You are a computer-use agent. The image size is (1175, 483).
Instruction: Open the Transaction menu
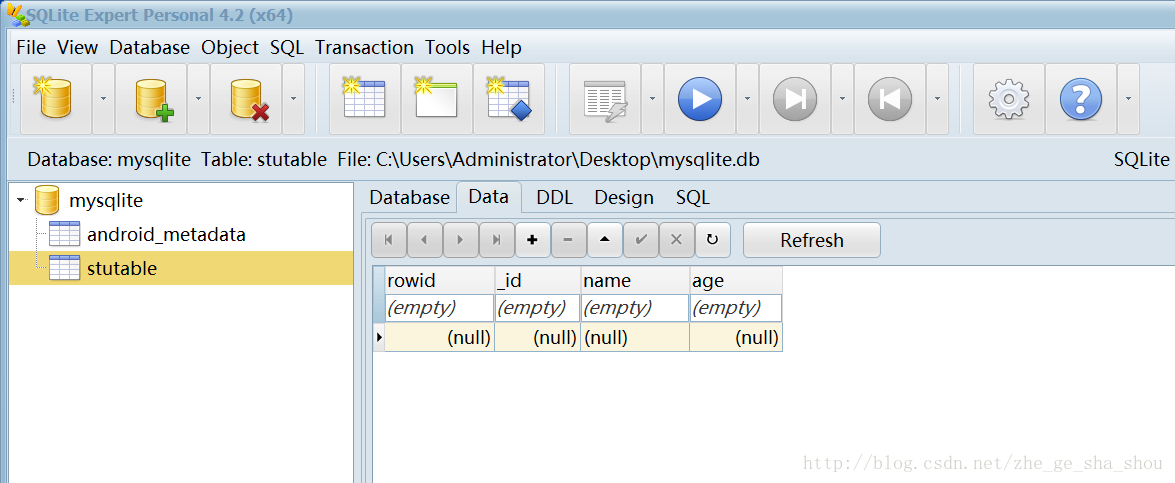tap(364, 47)
